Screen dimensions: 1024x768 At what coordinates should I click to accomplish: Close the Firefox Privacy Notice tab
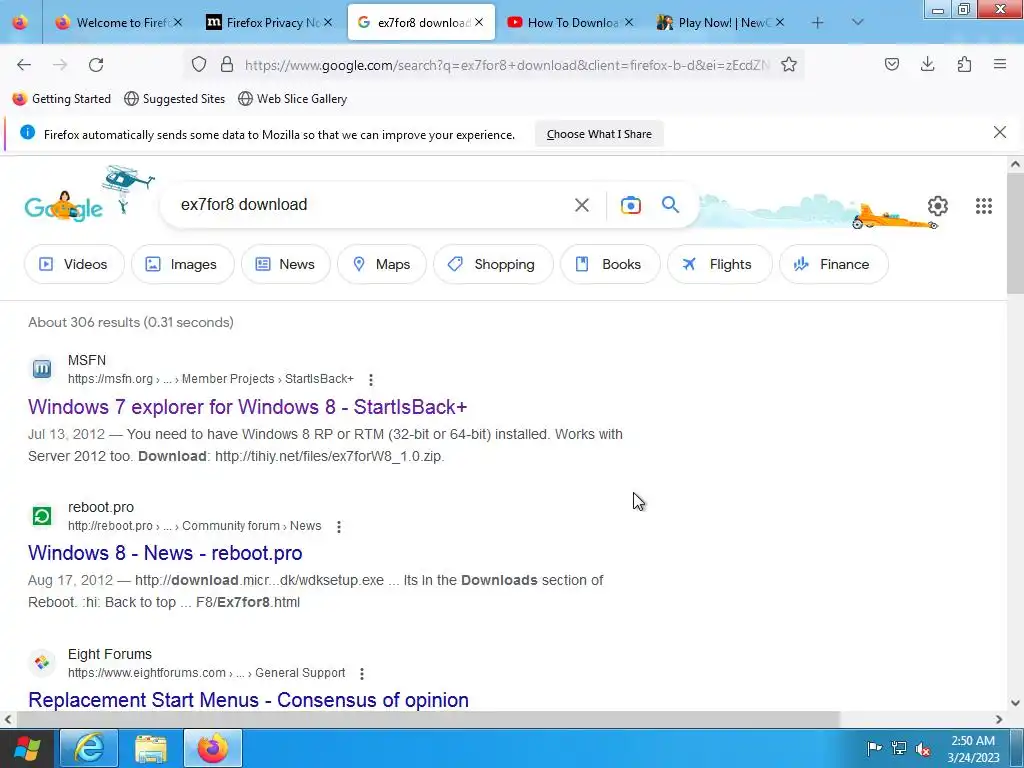click(x=328, y=22)
